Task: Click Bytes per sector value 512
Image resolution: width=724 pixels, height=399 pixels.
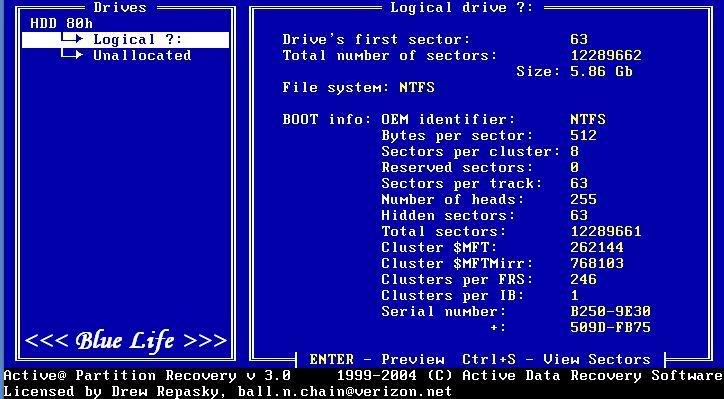Action: (x=584, y=135)
